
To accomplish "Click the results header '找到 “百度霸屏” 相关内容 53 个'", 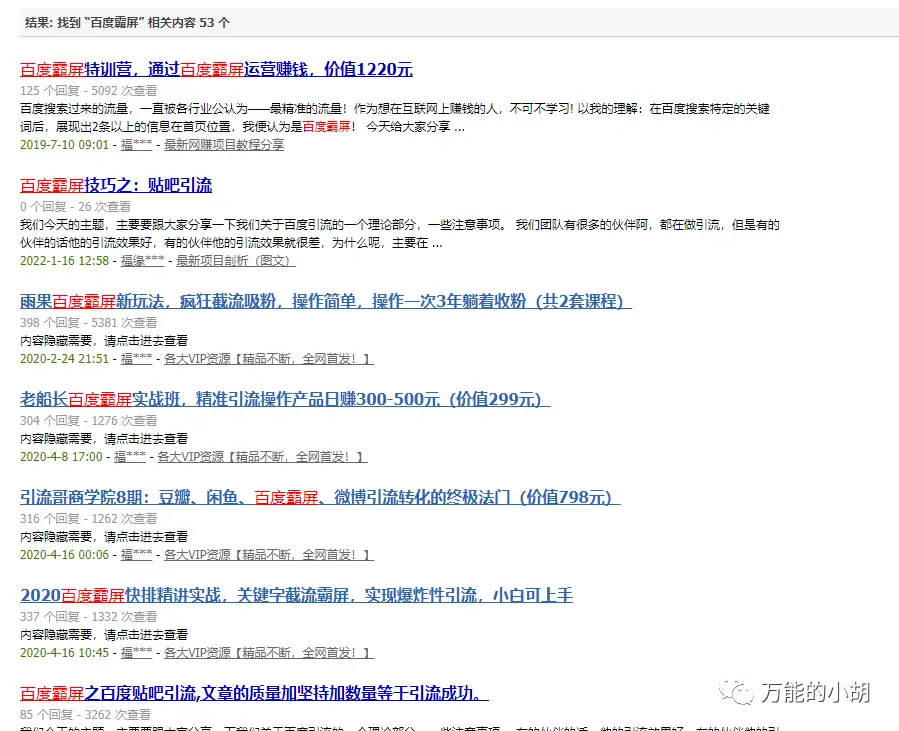I will pyautogui.click(x=143, y=23).
